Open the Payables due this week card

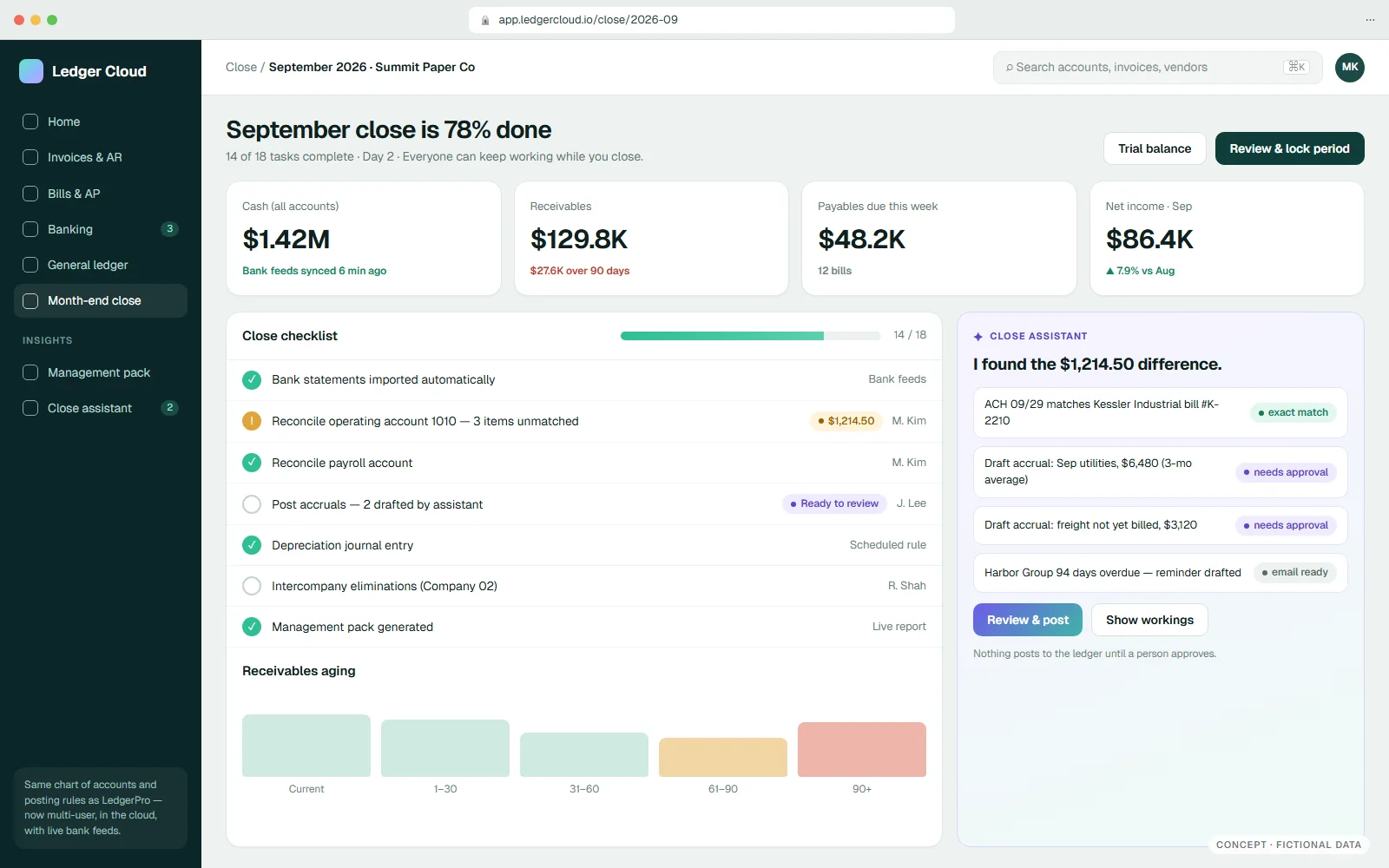pyautogui.click(x=939, y=238)
